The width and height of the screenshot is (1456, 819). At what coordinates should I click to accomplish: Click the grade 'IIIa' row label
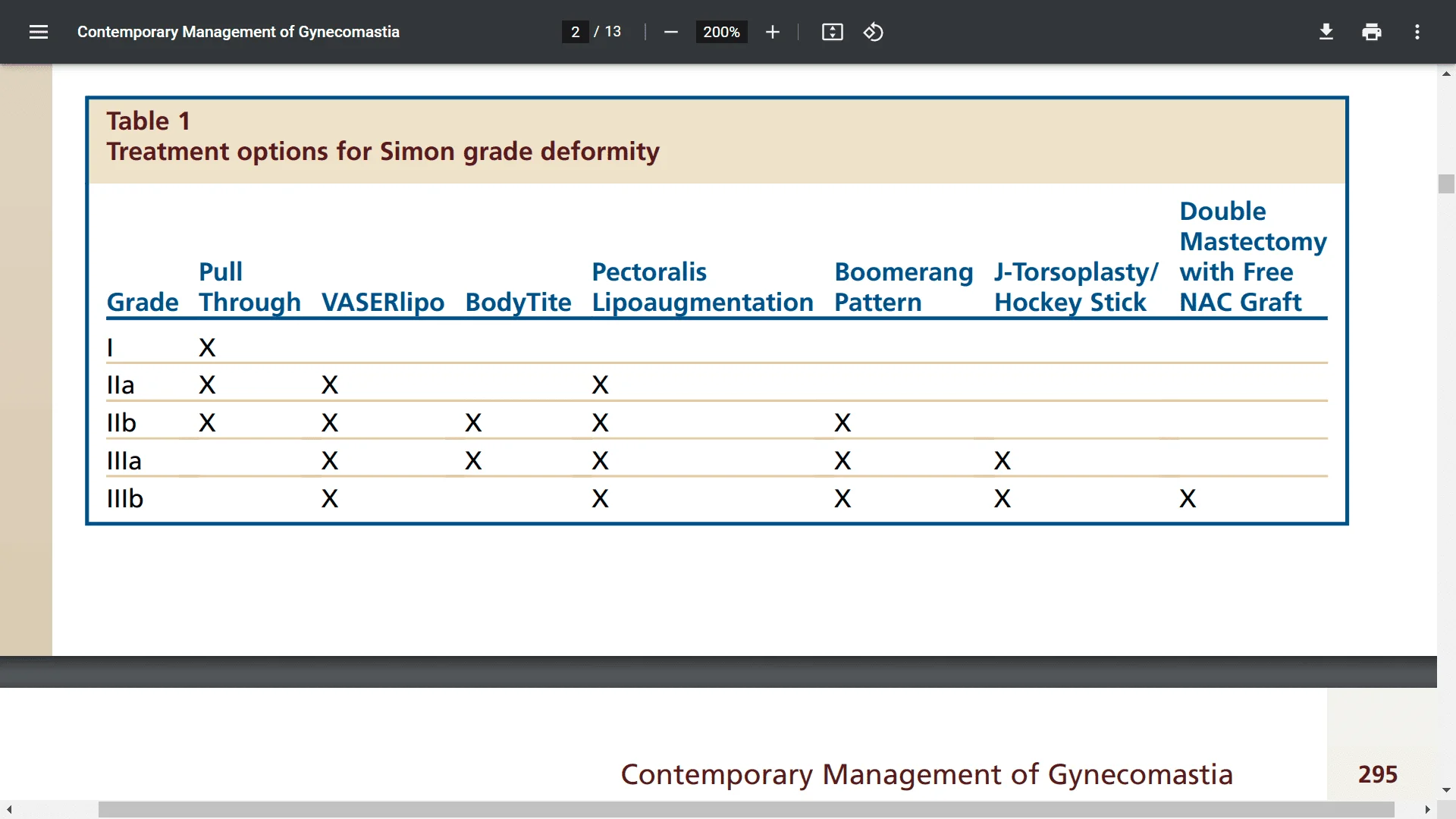point(124,461)
